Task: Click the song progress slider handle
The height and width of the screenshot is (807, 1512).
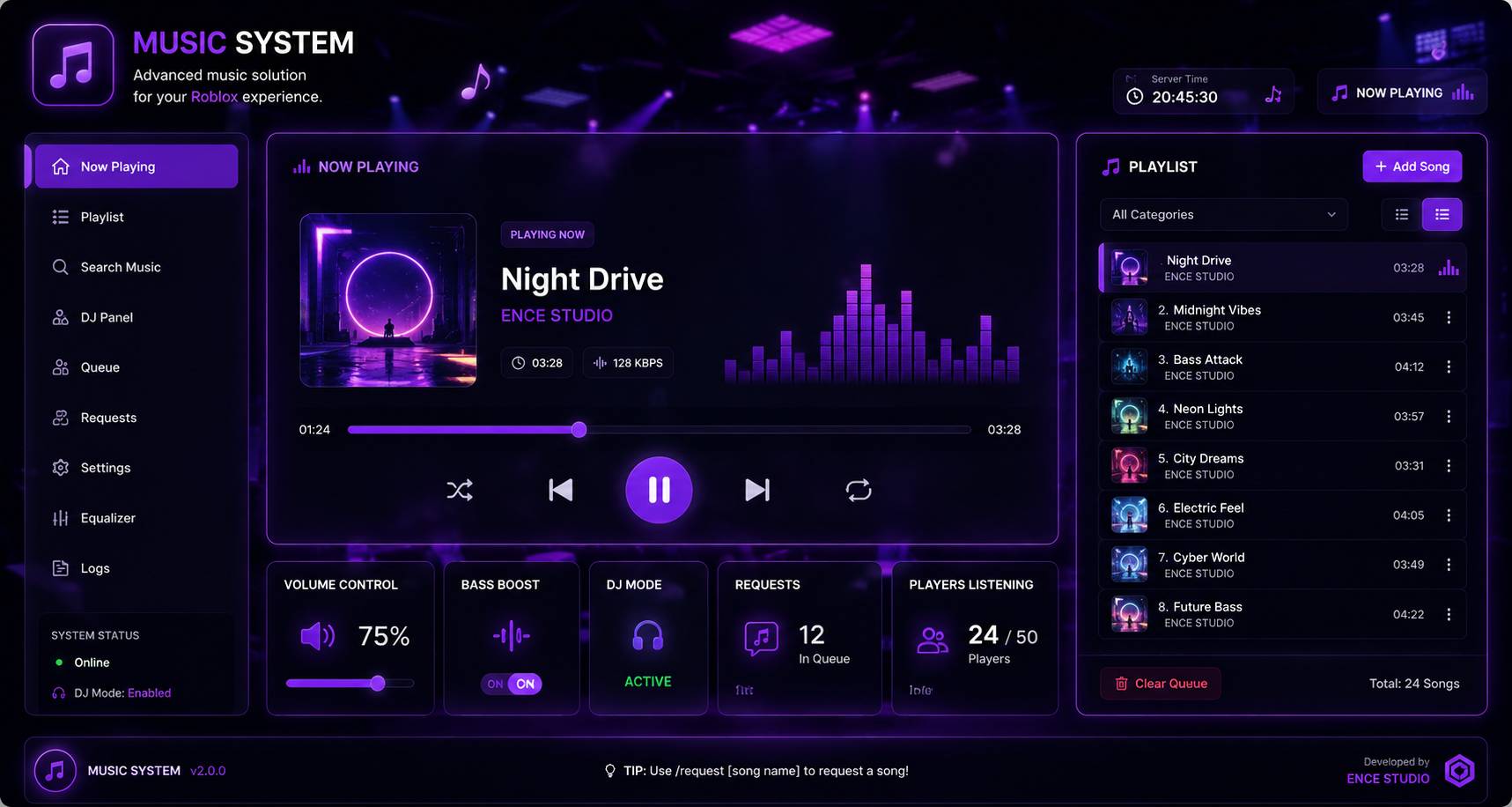Action: click(x=579, y=430)
